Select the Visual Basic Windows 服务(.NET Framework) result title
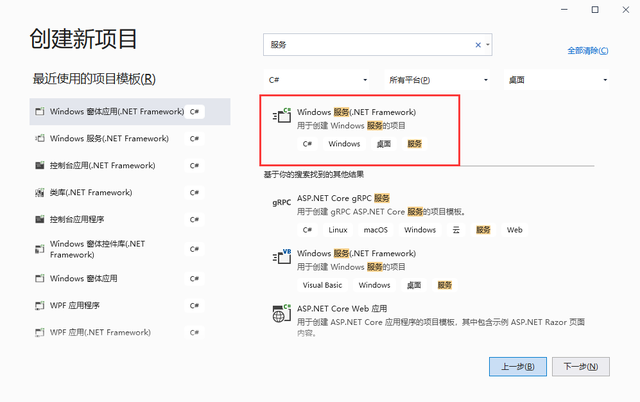 coord(356,253)
